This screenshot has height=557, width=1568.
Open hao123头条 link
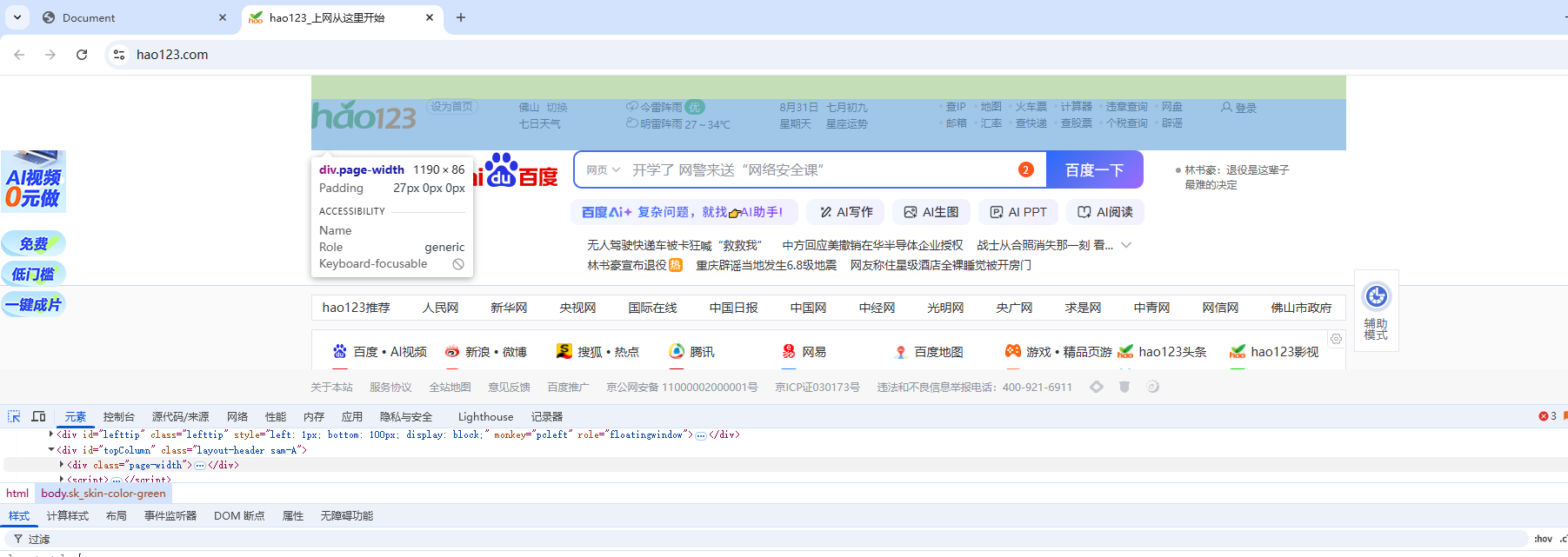pos(1163,352)
